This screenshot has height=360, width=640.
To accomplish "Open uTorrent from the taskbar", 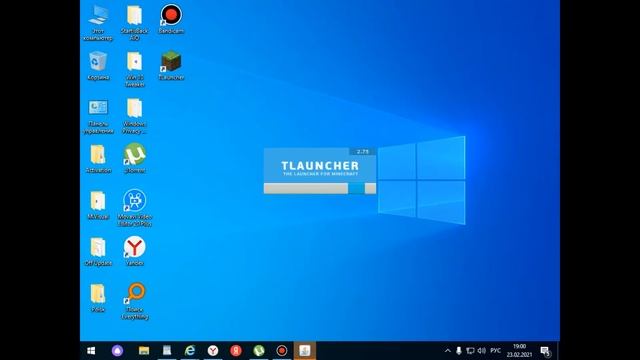I will (259, 351).
